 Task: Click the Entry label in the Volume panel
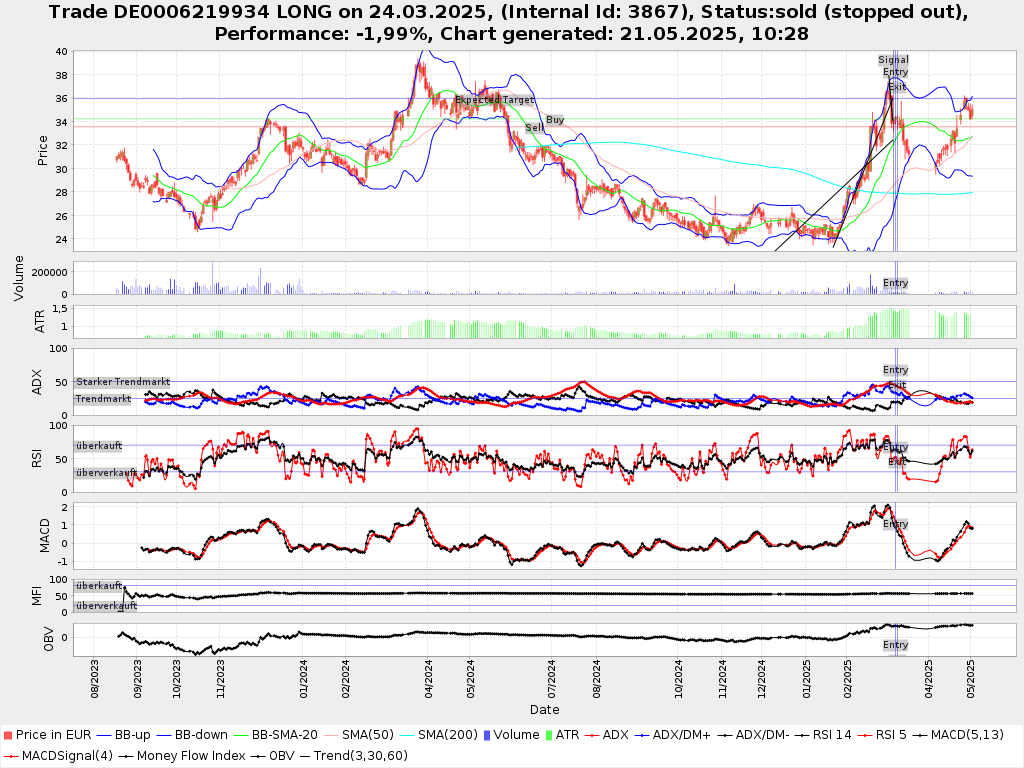click(x=895, y=284)
